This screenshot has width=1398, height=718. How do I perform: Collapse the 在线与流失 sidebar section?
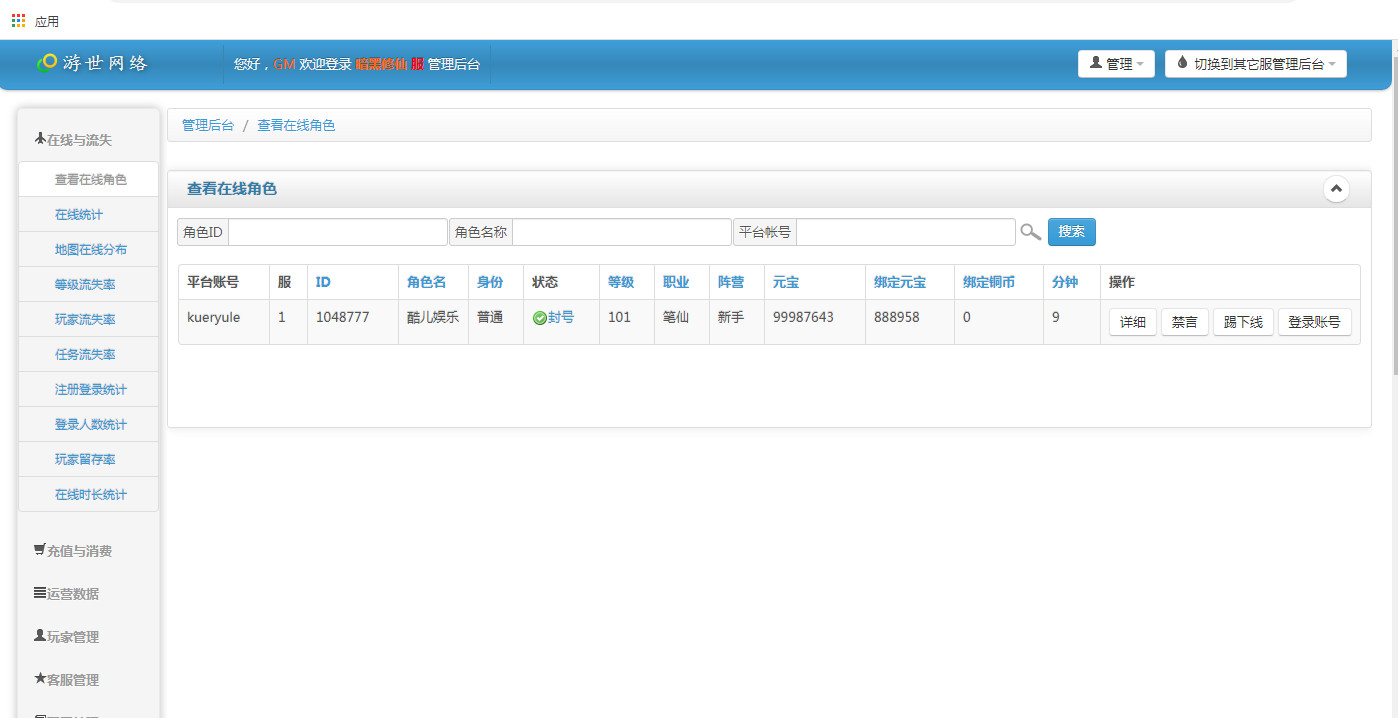73,140
